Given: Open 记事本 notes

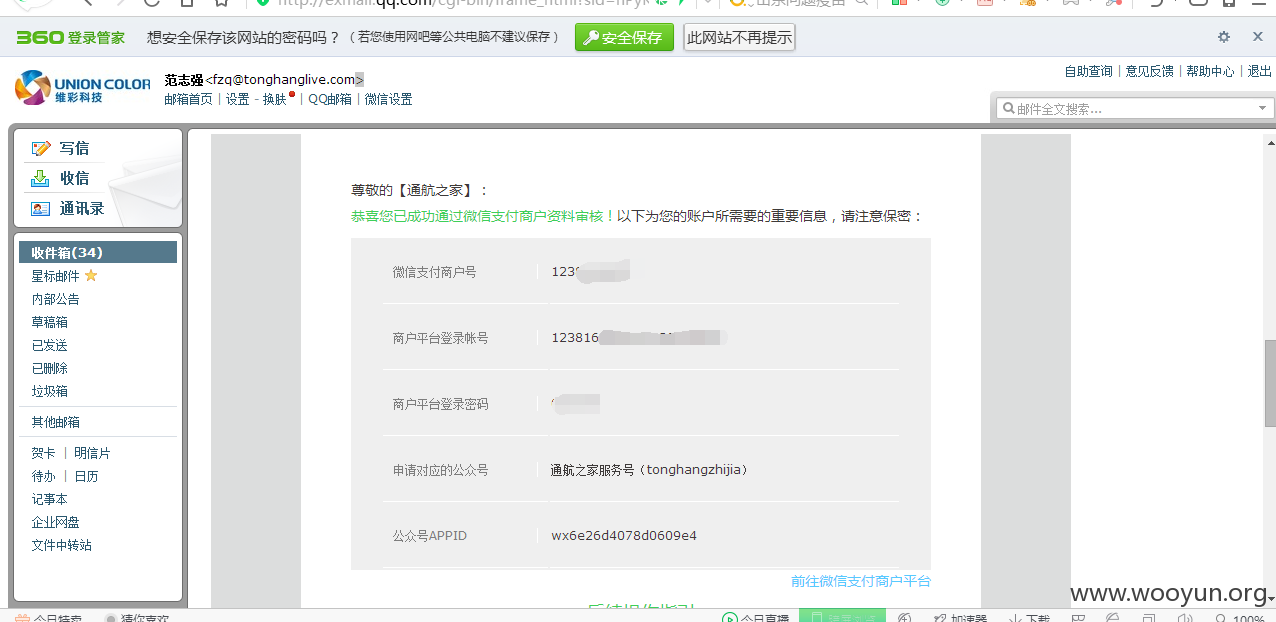Looking at the screenshot, I should tap(49, 499).
